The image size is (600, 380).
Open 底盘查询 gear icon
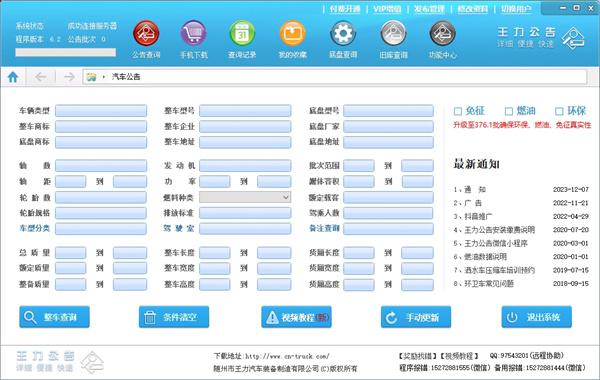(343, 33)
